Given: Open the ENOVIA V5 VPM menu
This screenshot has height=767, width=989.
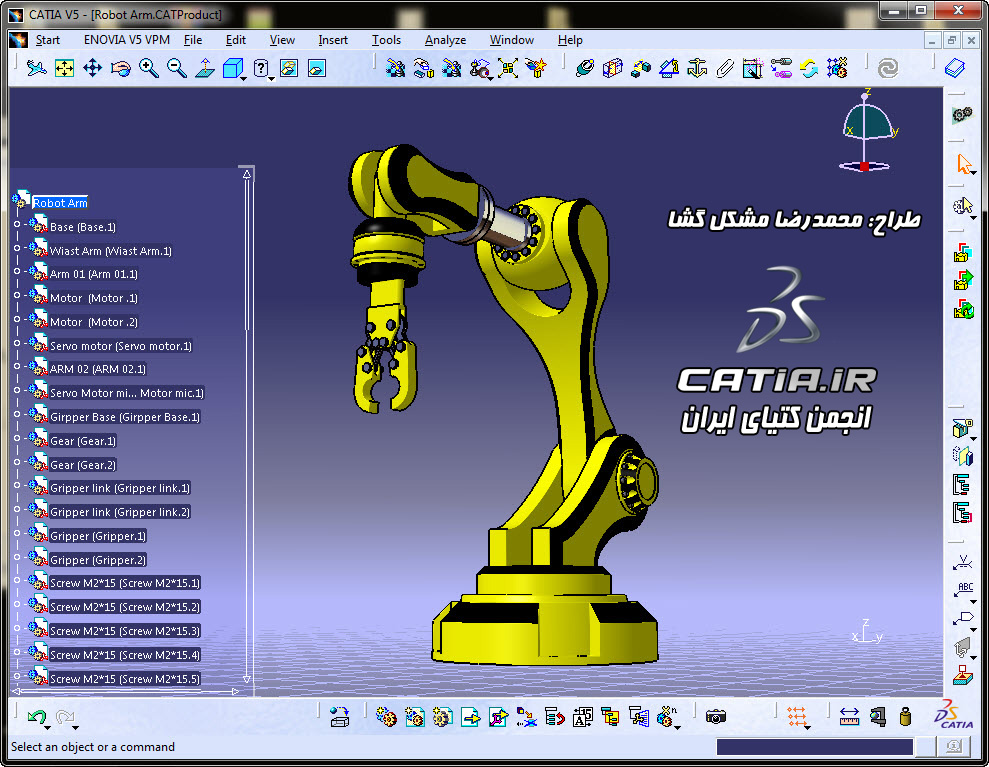Looking at the screenshot, I should click(x=127, y=40).
